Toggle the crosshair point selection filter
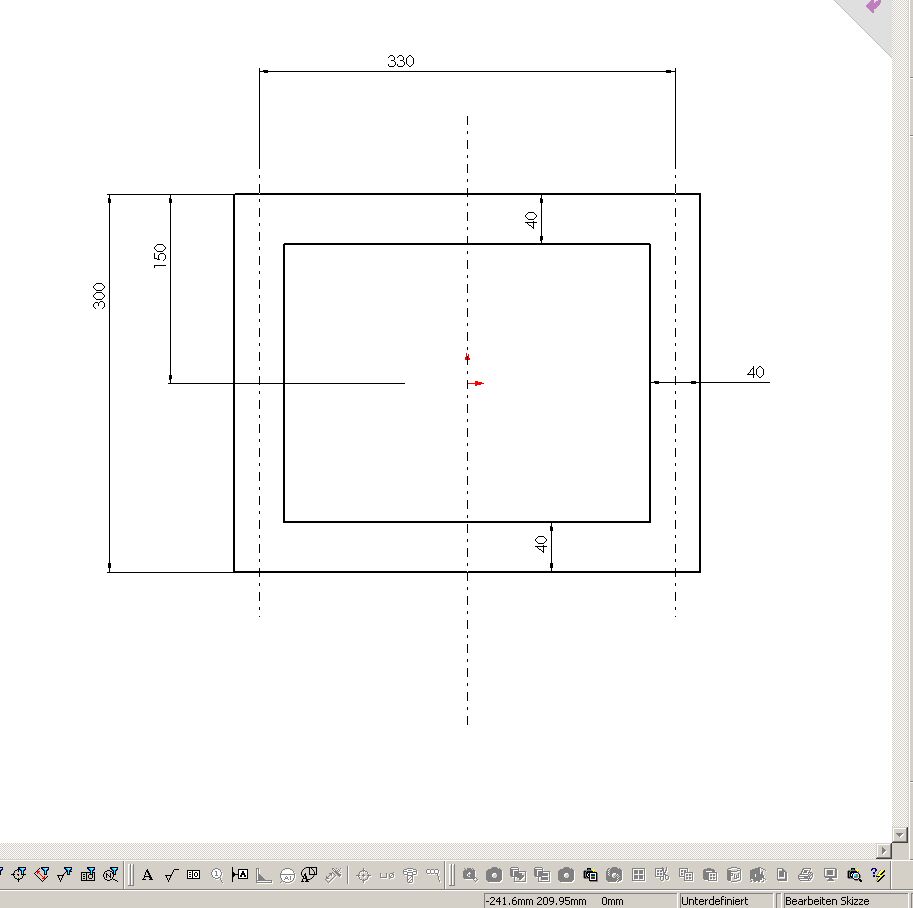 tap(19, 874)
